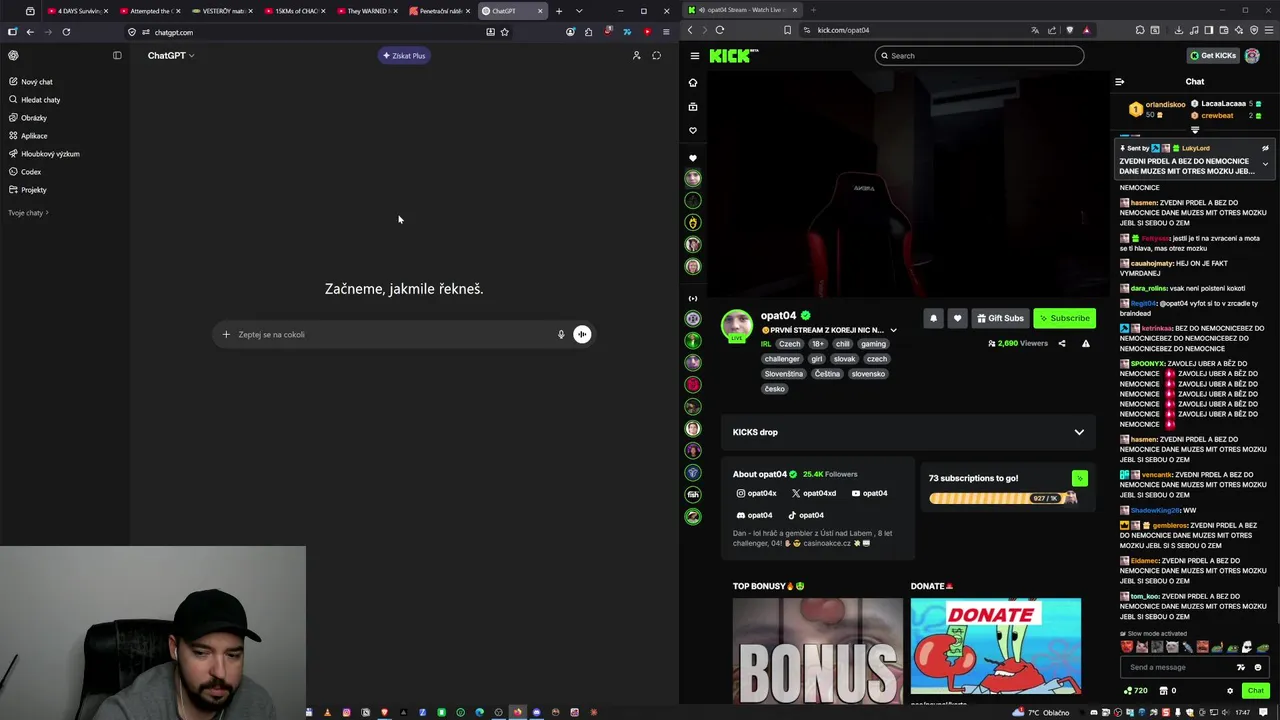Expand the KICKS drop section
Viewport: 1280px width, 720px height.
pyautogui.click(x=908, y=432)
